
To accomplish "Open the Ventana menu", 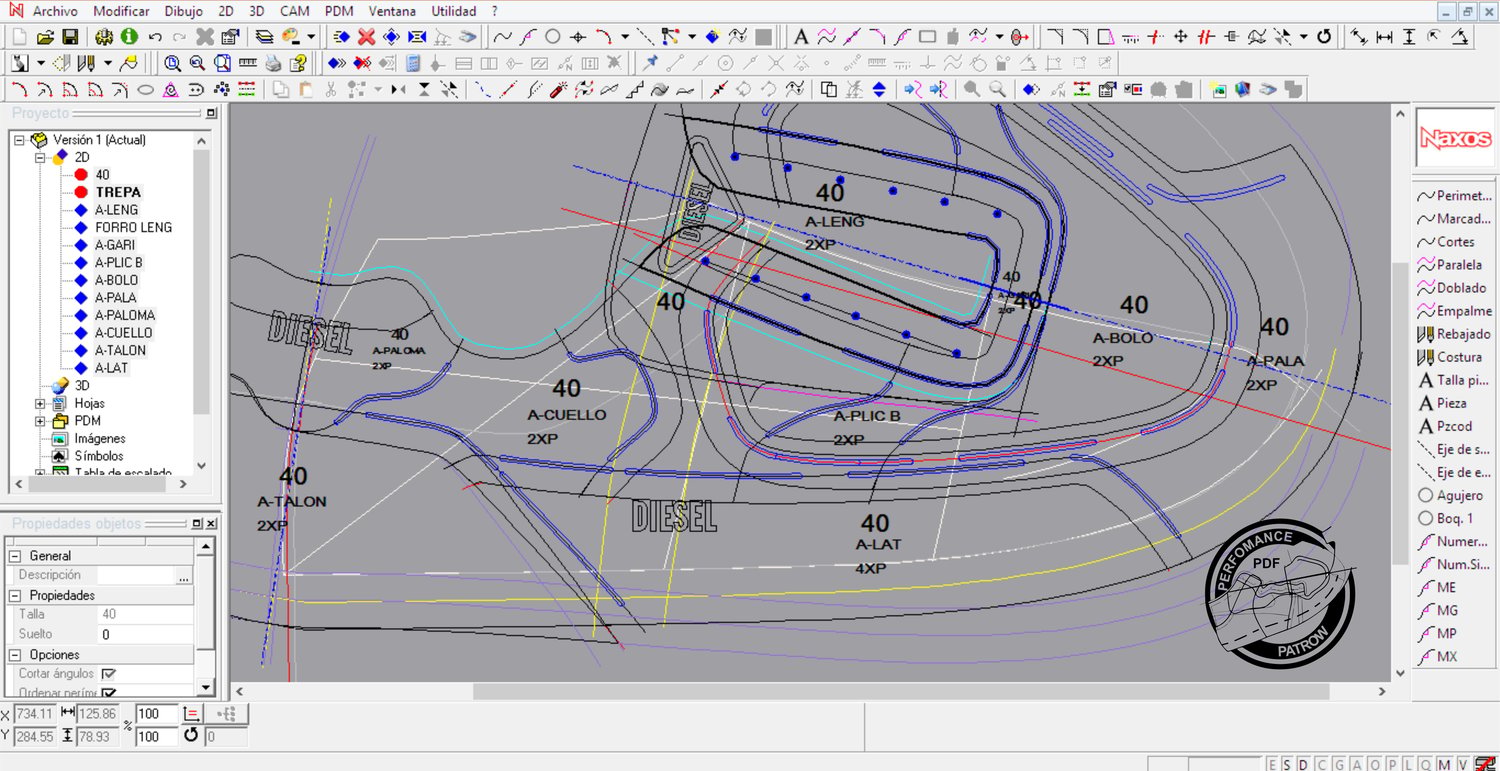I will [x=393, y=11].
